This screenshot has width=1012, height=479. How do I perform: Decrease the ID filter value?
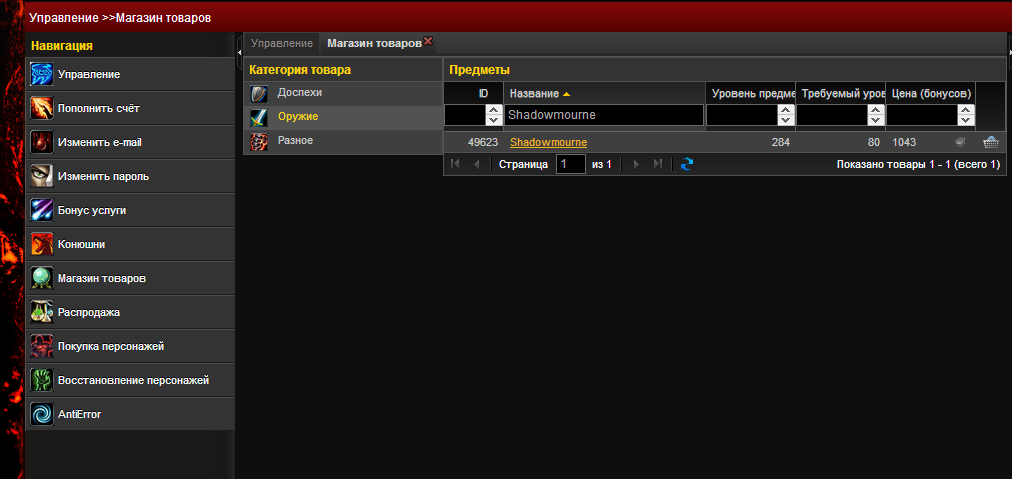(494, 121)
